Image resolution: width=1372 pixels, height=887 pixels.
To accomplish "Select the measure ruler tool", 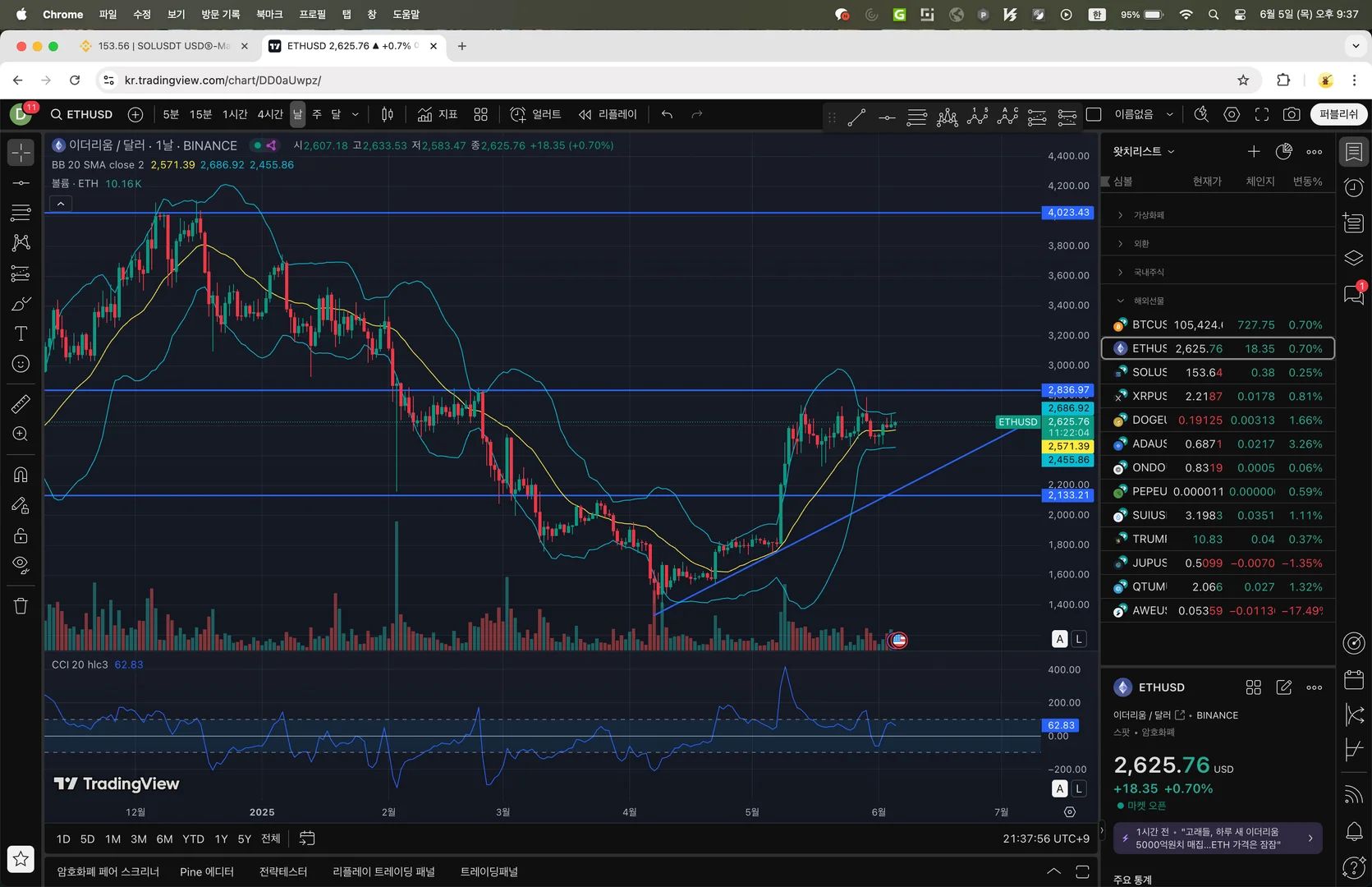I will [21, 403].
